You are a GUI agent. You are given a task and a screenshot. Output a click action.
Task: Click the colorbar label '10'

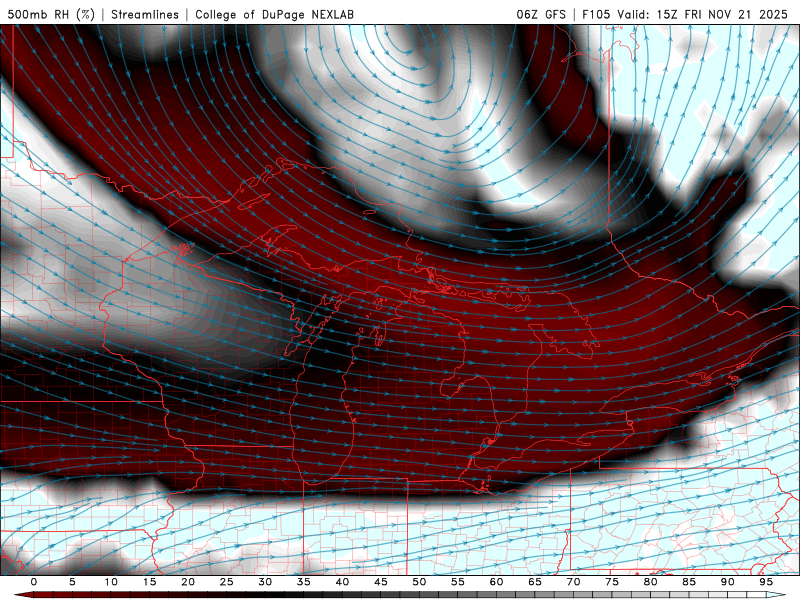[x=111, y=582]
